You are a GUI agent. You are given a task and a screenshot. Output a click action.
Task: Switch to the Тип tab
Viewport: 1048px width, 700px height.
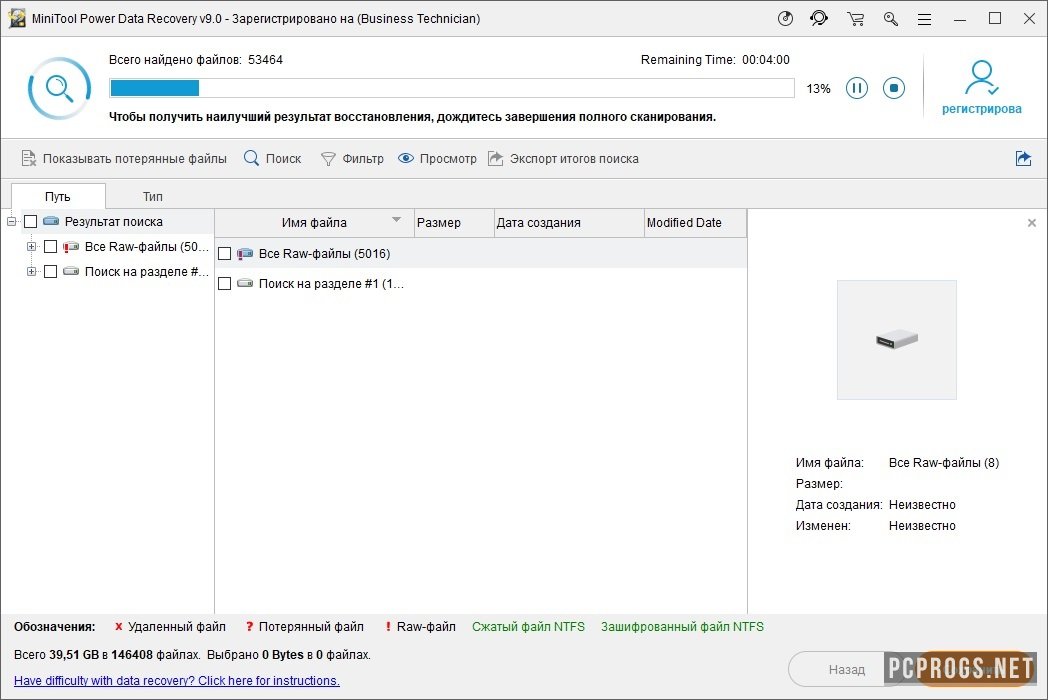pyautogui.click(x=152, y=196)
